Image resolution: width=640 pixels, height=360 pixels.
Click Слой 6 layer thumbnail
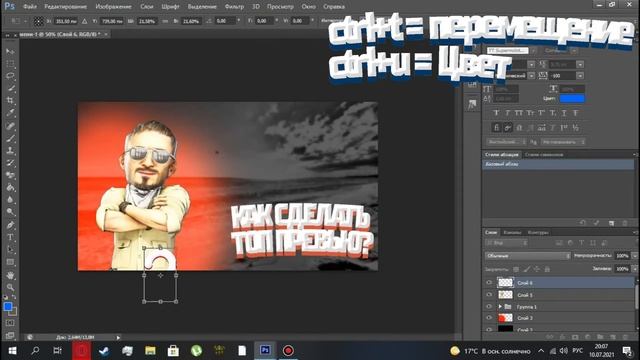[x=505, y=282]
